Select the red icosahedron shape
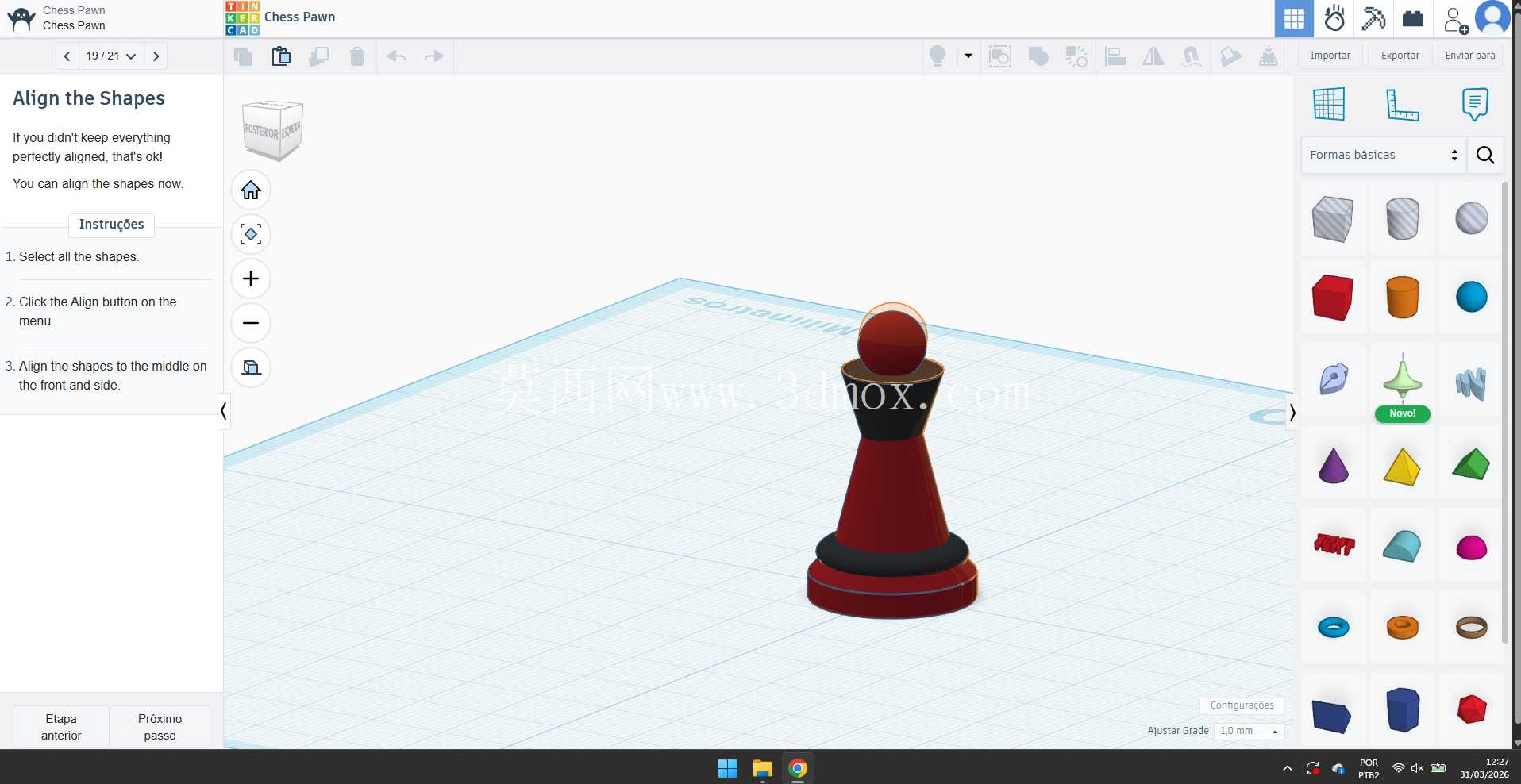The height and width of the screenshot is (784, 1521). tap(1471, 709)
